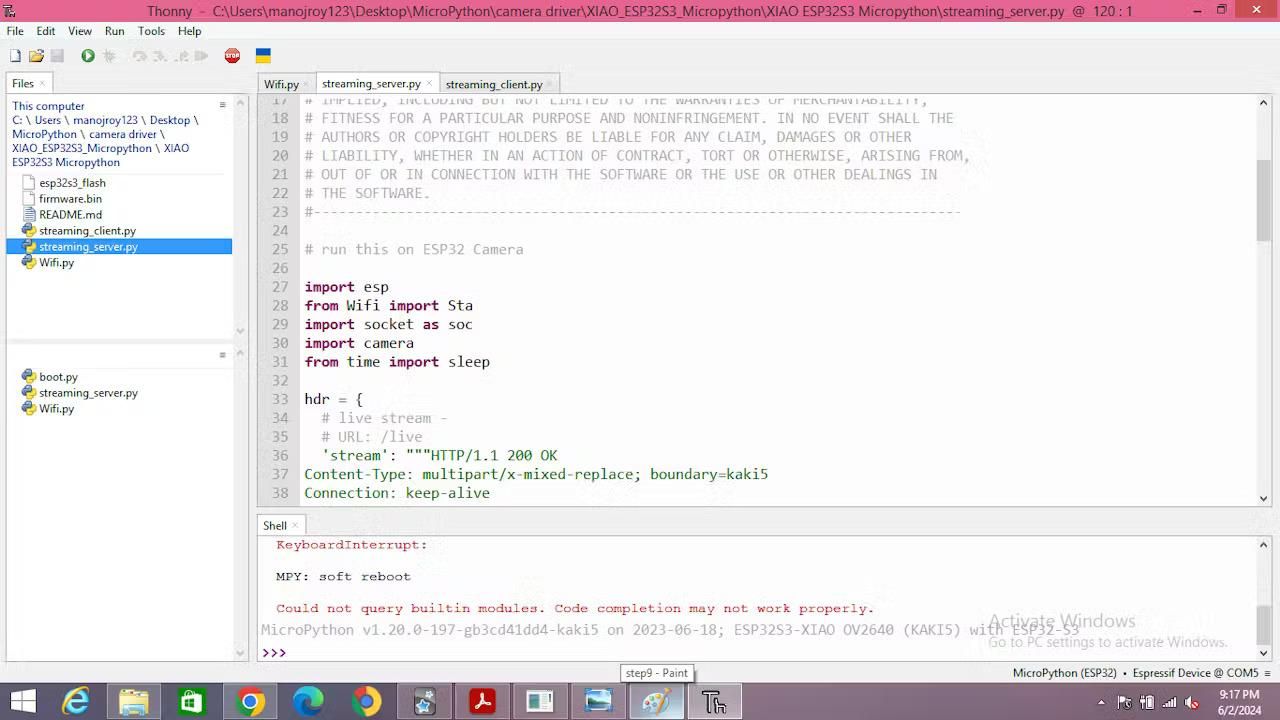
Task: Click the Ukraine flag support icon
Action: point(262,56)
